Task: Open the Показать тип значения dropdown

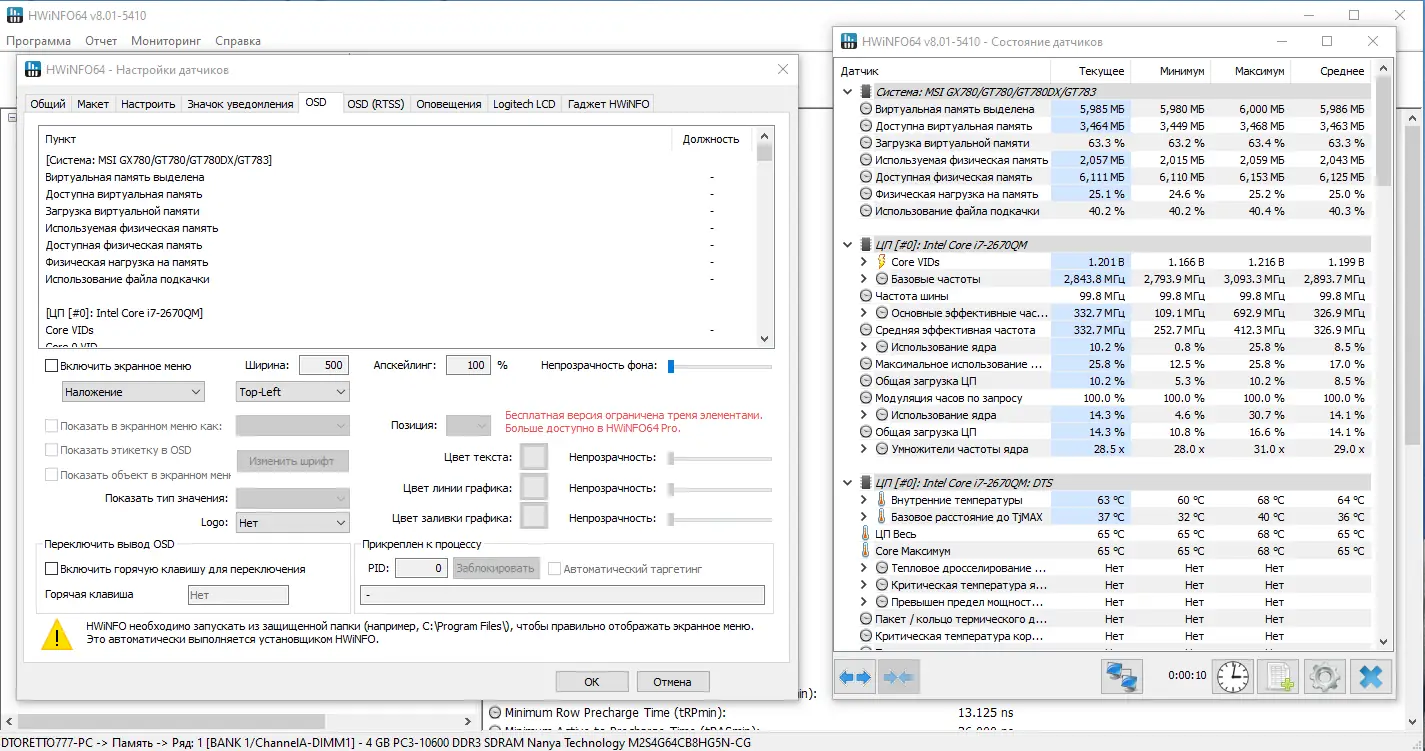Action: (x=292, y=498)
